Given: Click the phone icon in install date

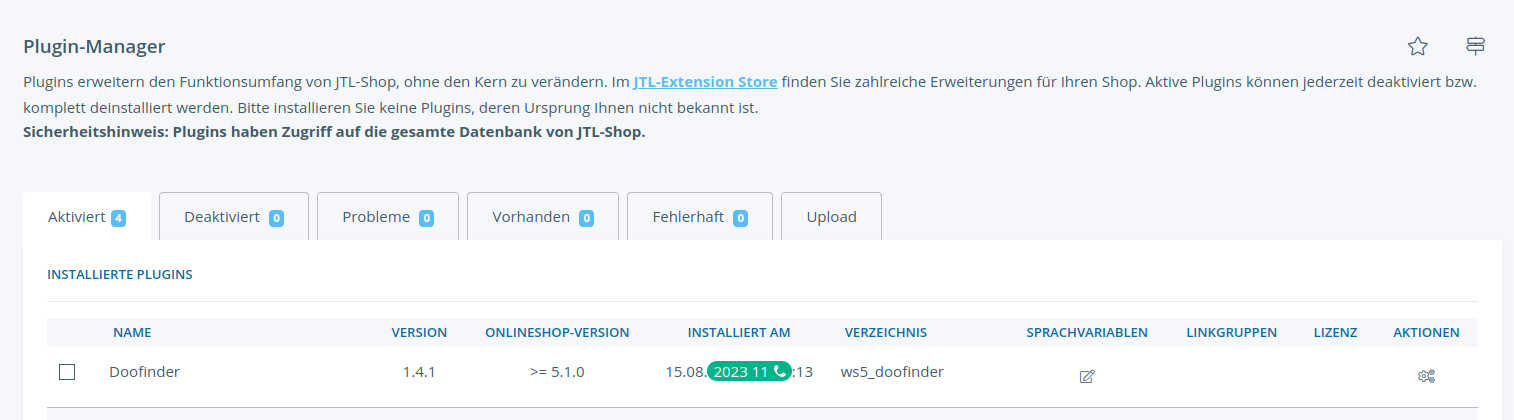Looking at the screenshot, I should (x=780, y=371).
